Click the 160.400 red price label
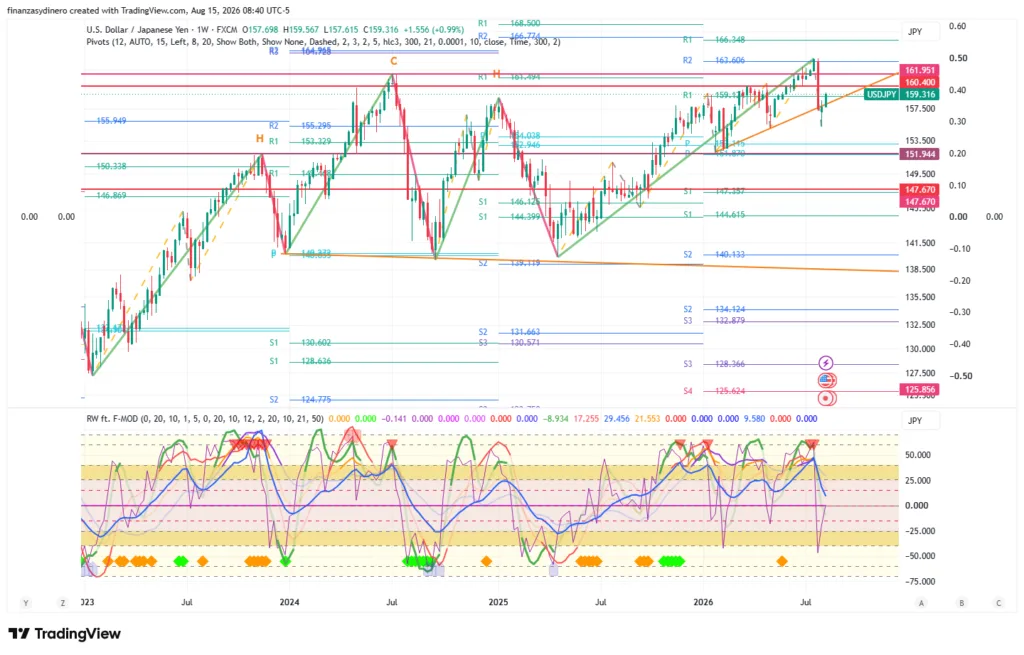Image resolution: width=1024 pixels, height=655 pixels. [920, 82]
